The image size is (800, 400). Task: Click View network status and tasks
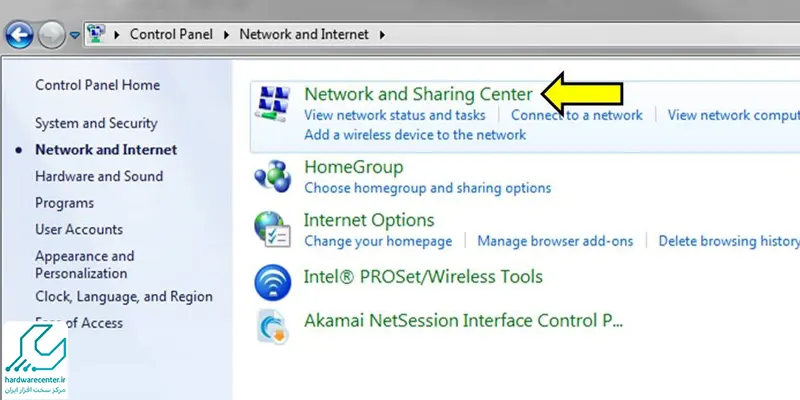point(395,115)
